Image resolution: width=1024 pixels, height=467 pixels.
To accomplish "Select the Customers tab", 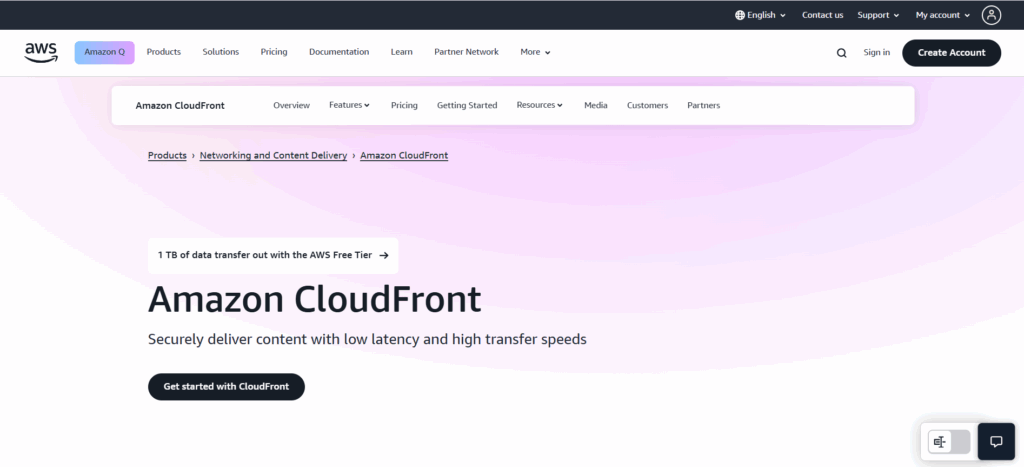I will pos(647,105).
